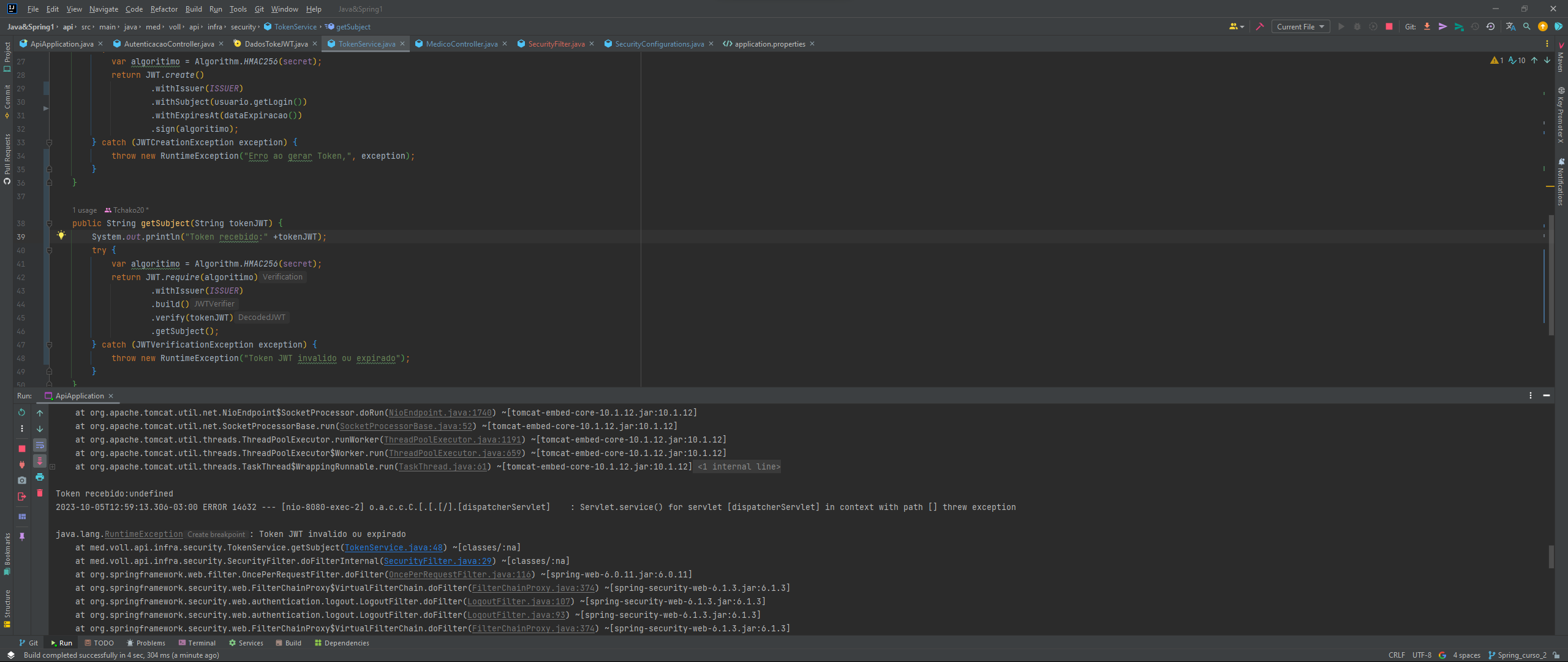Jump to next highlighted error arrow
1568x662 pixels.
pyautogui.click(x=1547, y=60)
